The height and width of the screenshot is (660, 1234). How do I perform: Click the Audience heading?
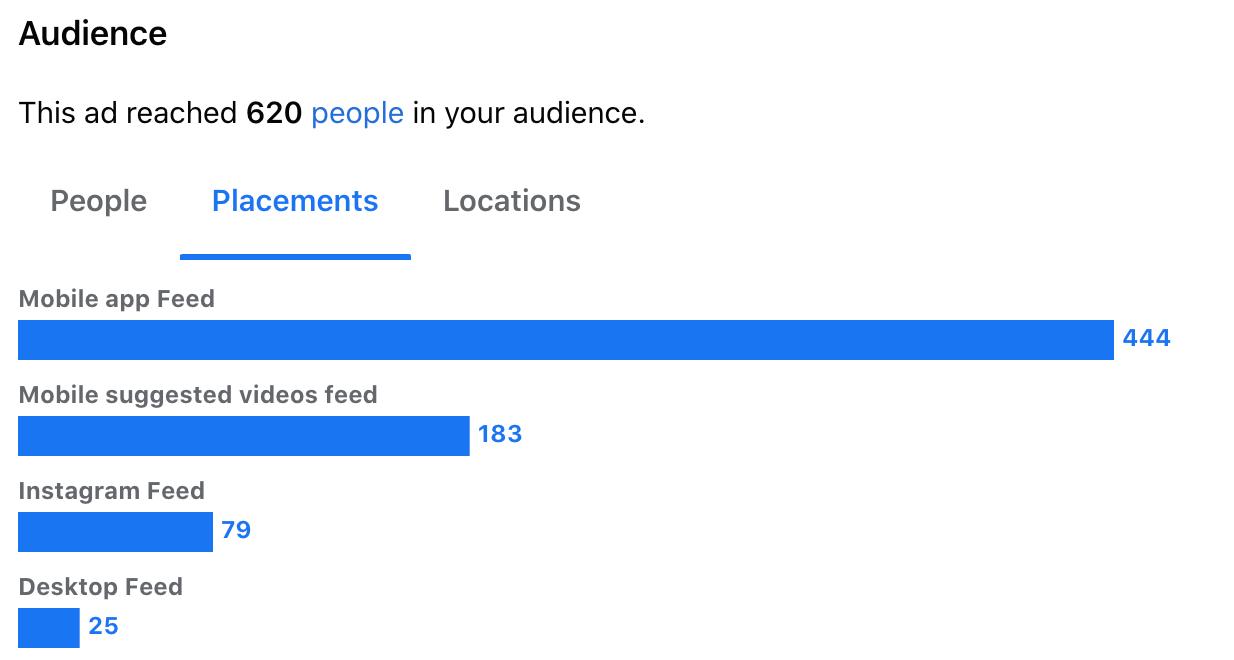click(x=93, y=34)
